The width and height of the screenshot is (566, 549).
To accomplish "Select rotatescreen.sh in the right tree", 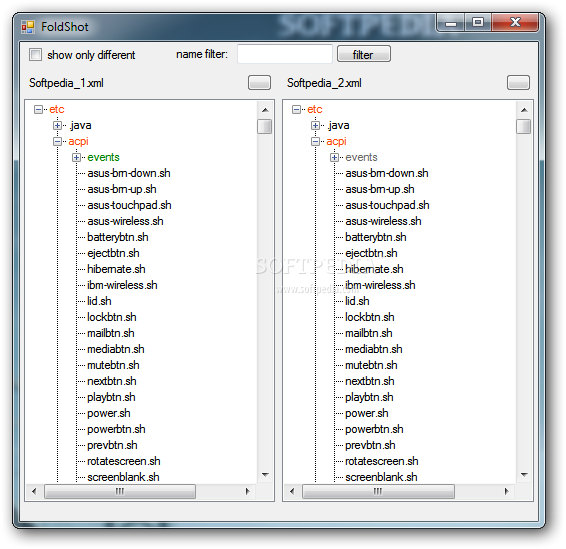I will tap(382, 461).
